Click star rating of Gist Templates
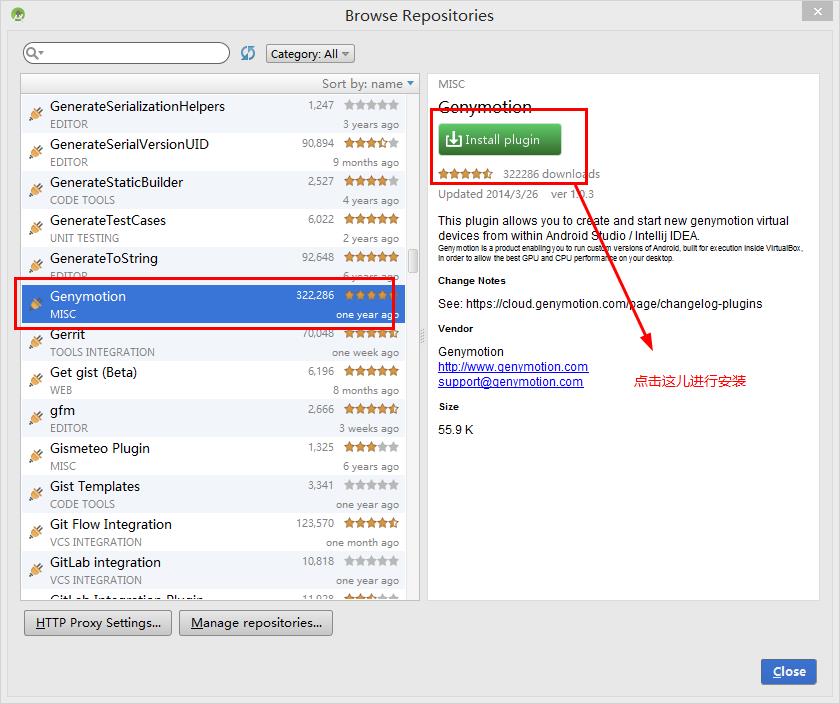 pos(371,485)
